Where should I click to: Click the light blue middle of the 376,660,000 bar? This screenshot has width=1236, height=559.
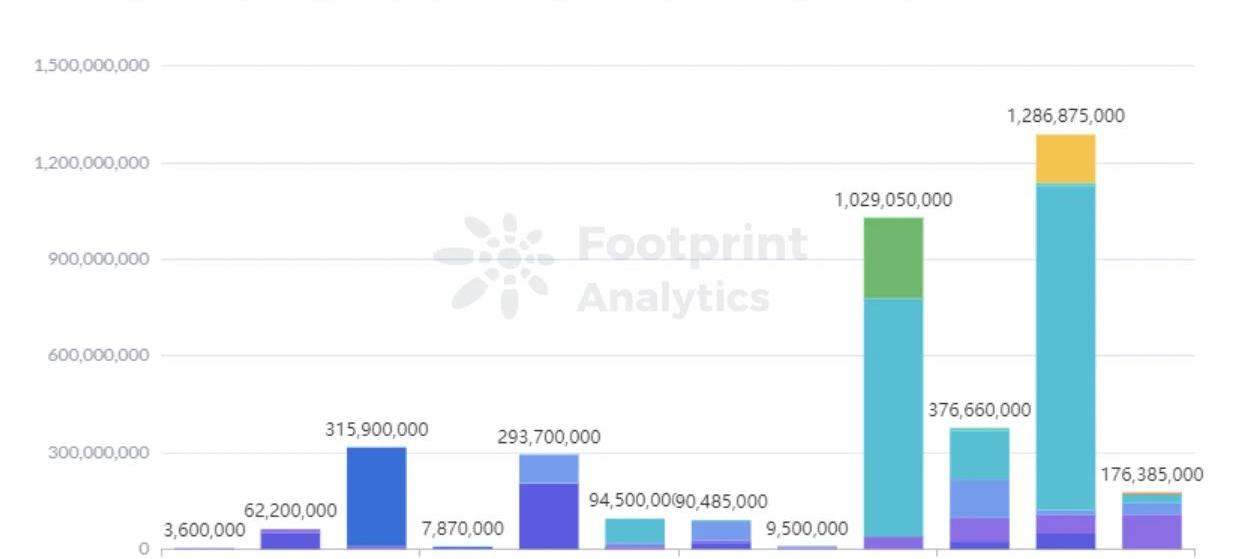(x=979, y=498)
